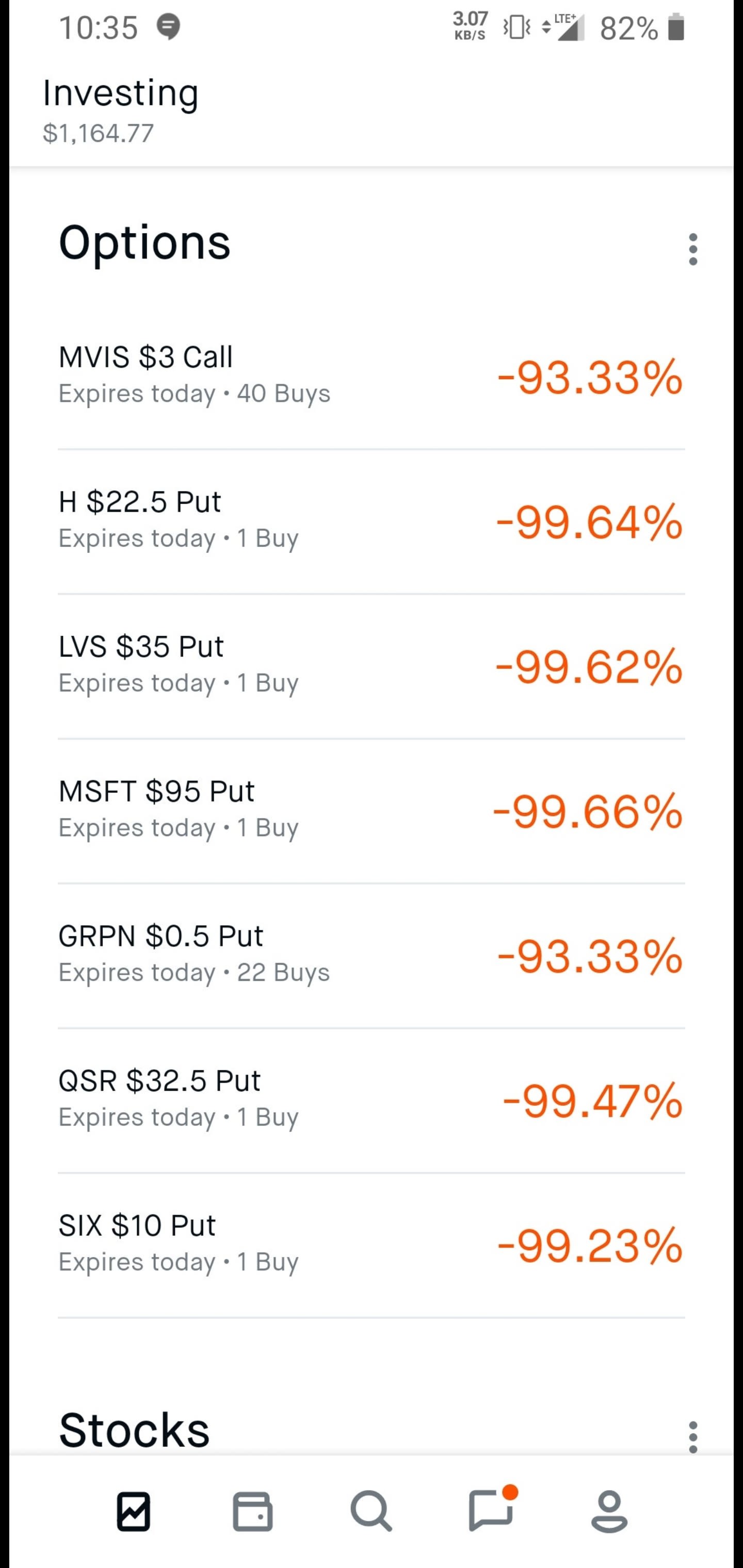Open the messages chat bubble icon
Image resolution: width=743 pixels, height=1568 pixels.
[491, 1510]
